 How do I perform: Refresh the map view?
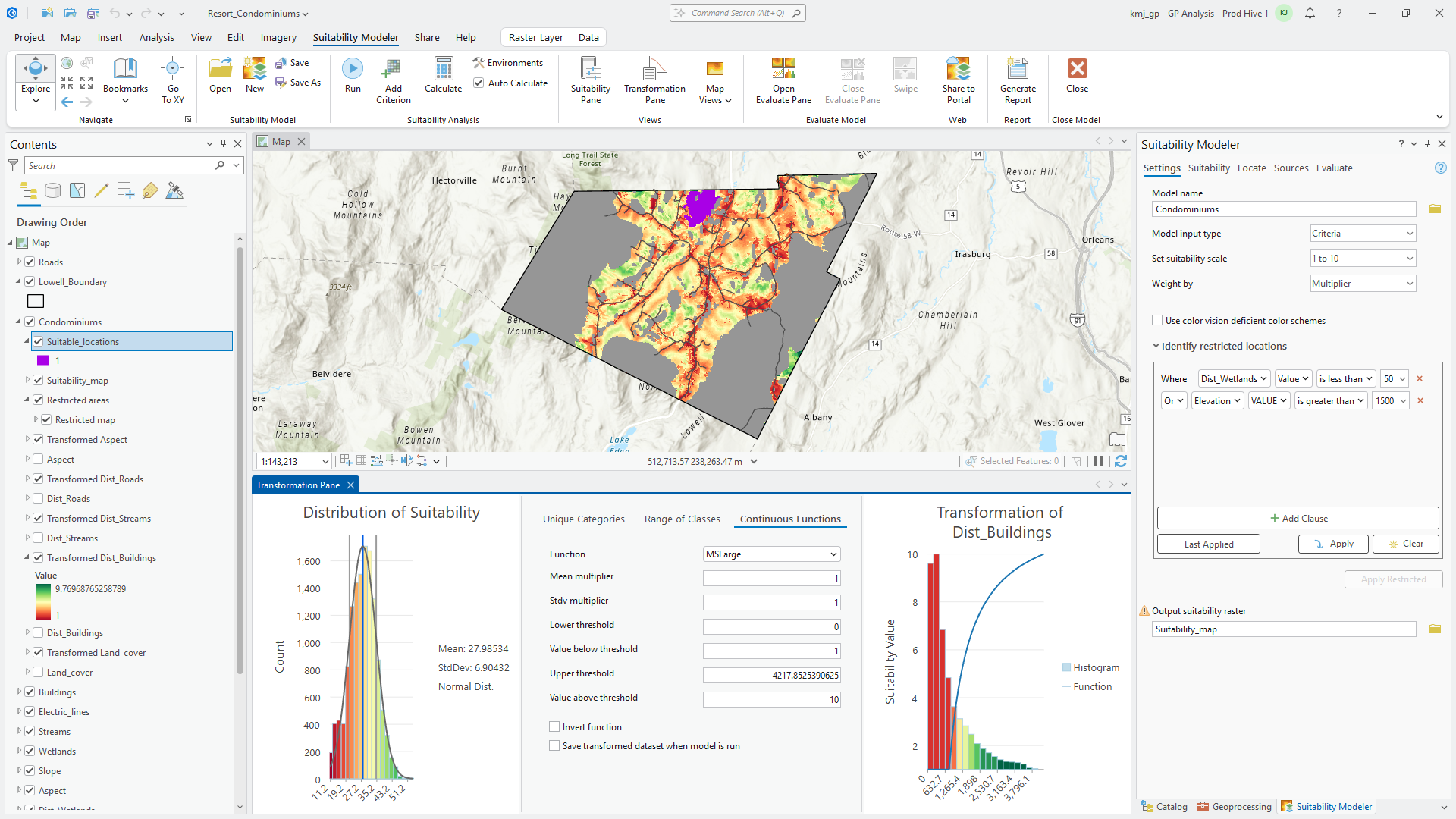click(x=1120, y=461)
